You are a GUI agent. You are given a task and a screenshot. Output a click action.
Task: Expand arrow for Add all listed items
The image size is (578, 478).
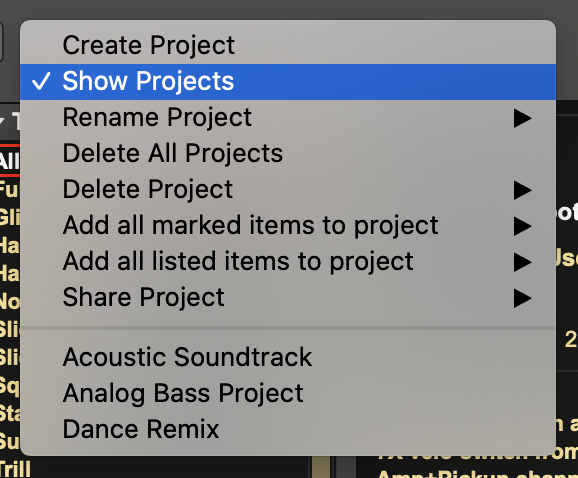tap(522, 262)
